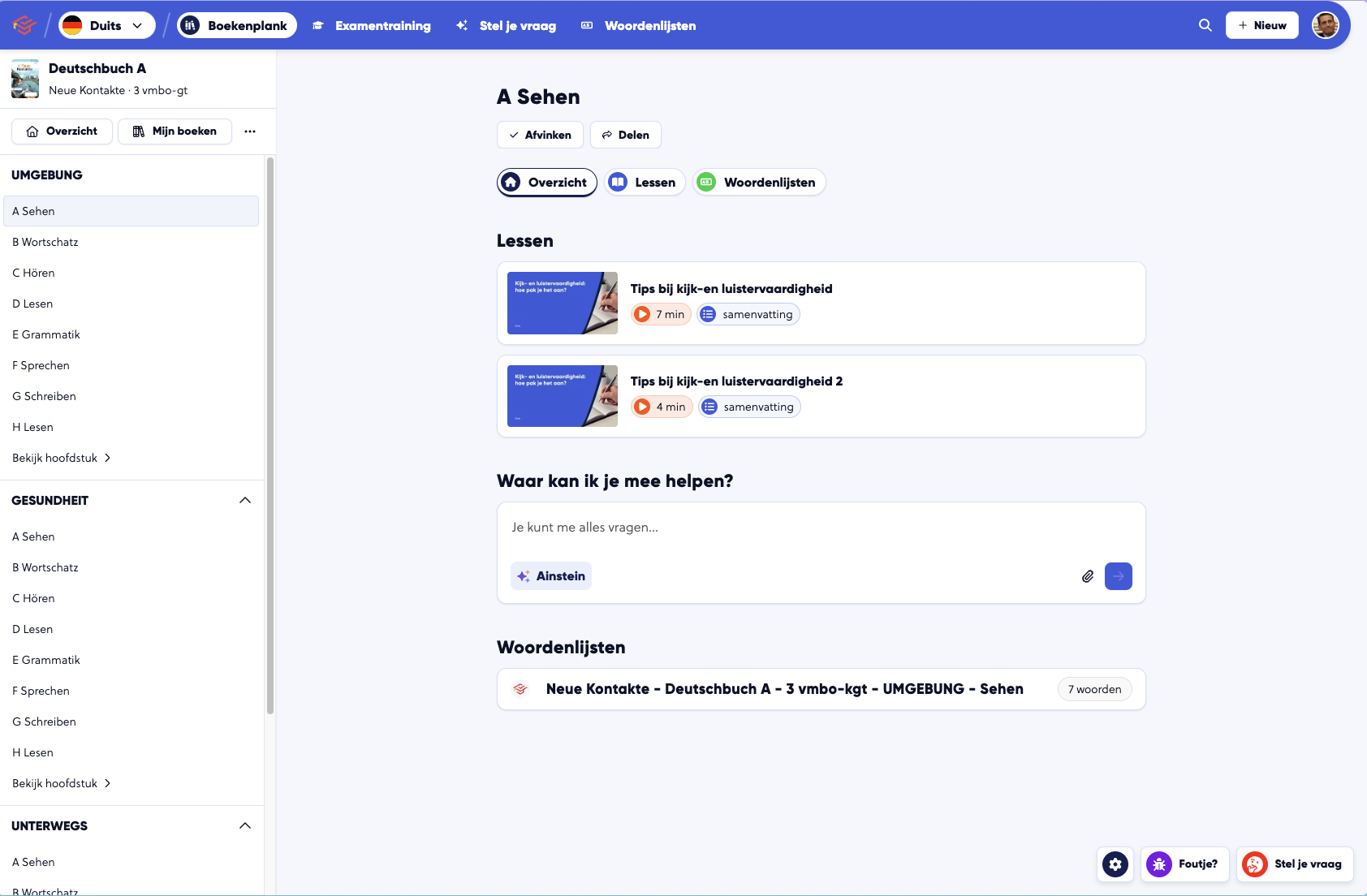The width and height of the screenshot is (1367, 896).
Task: Mark chapter done with Afvinken
Action: click(x=540, y=135)
